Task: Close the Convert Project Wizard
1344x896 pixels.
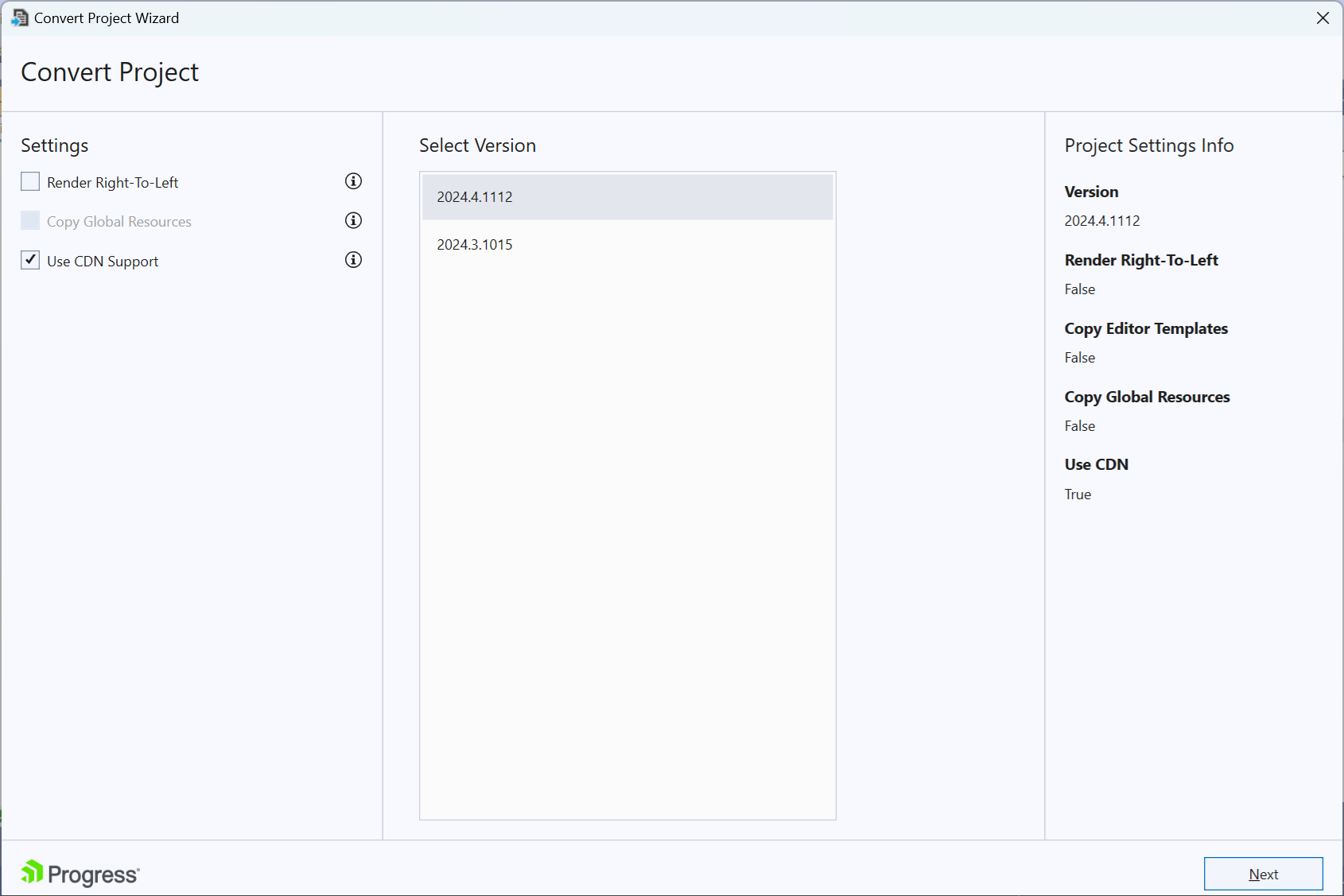Action: [x=1323, y=17]
